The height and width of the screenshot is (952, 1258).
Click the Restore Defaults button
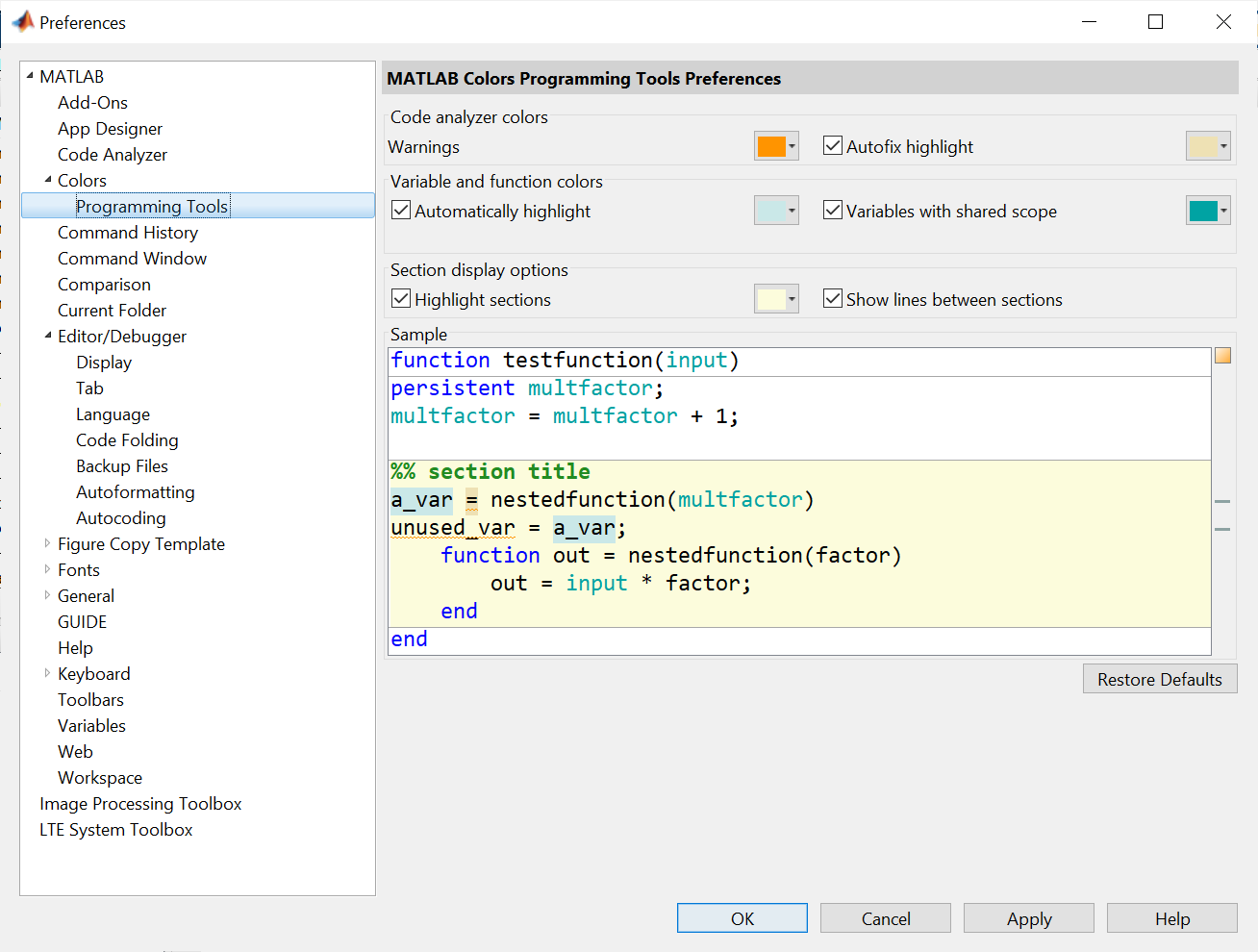(x=1160, y=679)
